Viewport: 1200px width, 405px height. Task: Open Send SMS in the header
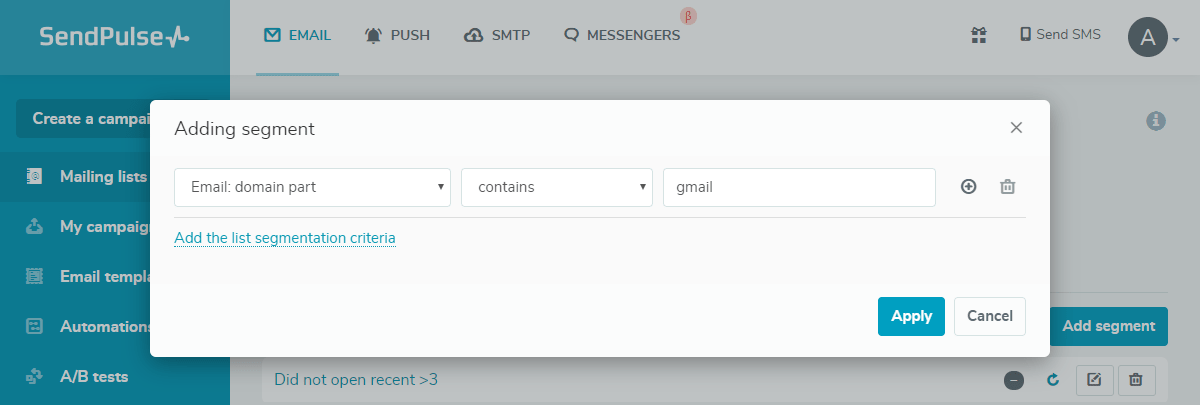click(1060, 35)
